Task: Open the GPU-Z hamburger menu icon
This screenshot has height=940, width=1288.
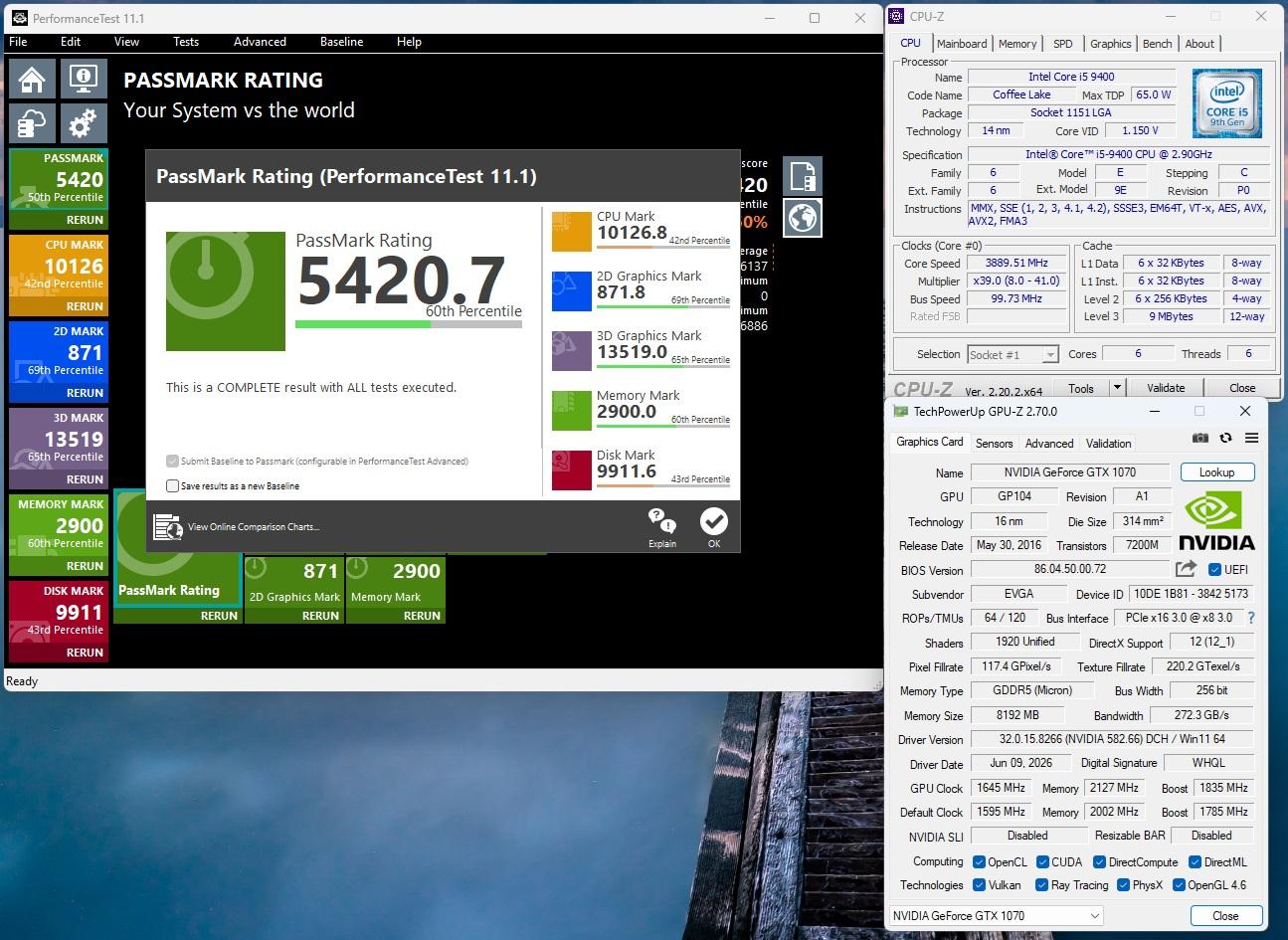Action: click(1251, 439)
